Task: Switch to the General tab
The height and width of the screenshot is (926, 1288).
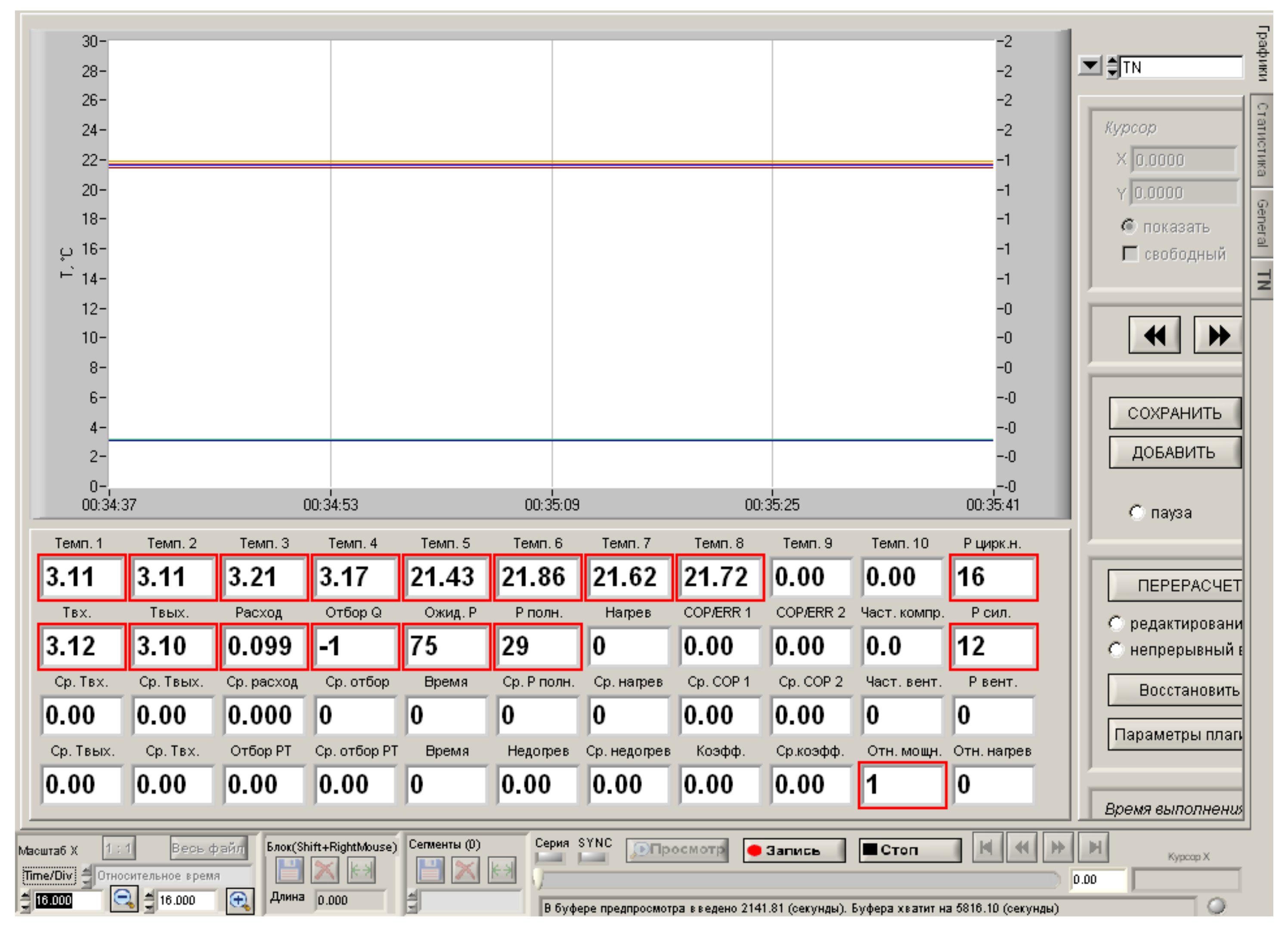Action: tap(1262, 222)
